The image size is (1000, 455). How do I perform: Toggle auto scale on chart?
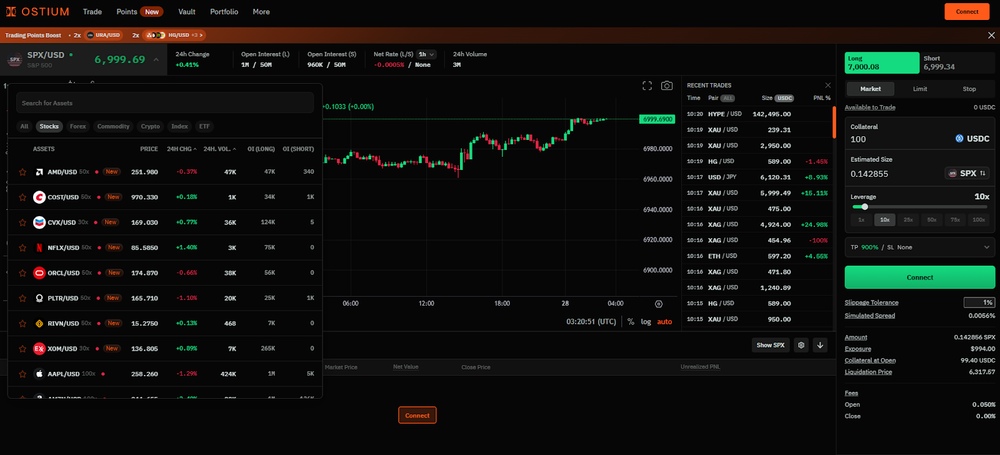pos(665,322)
